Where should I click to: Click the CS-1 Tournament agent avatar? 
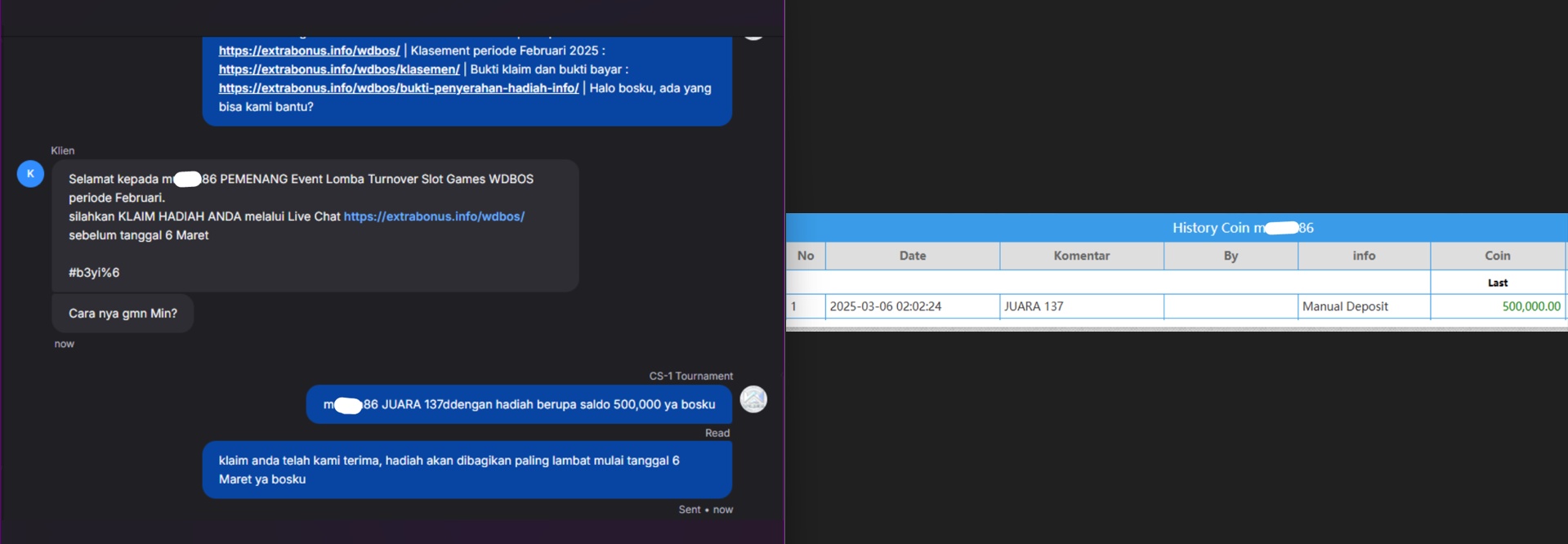point(753,399)
